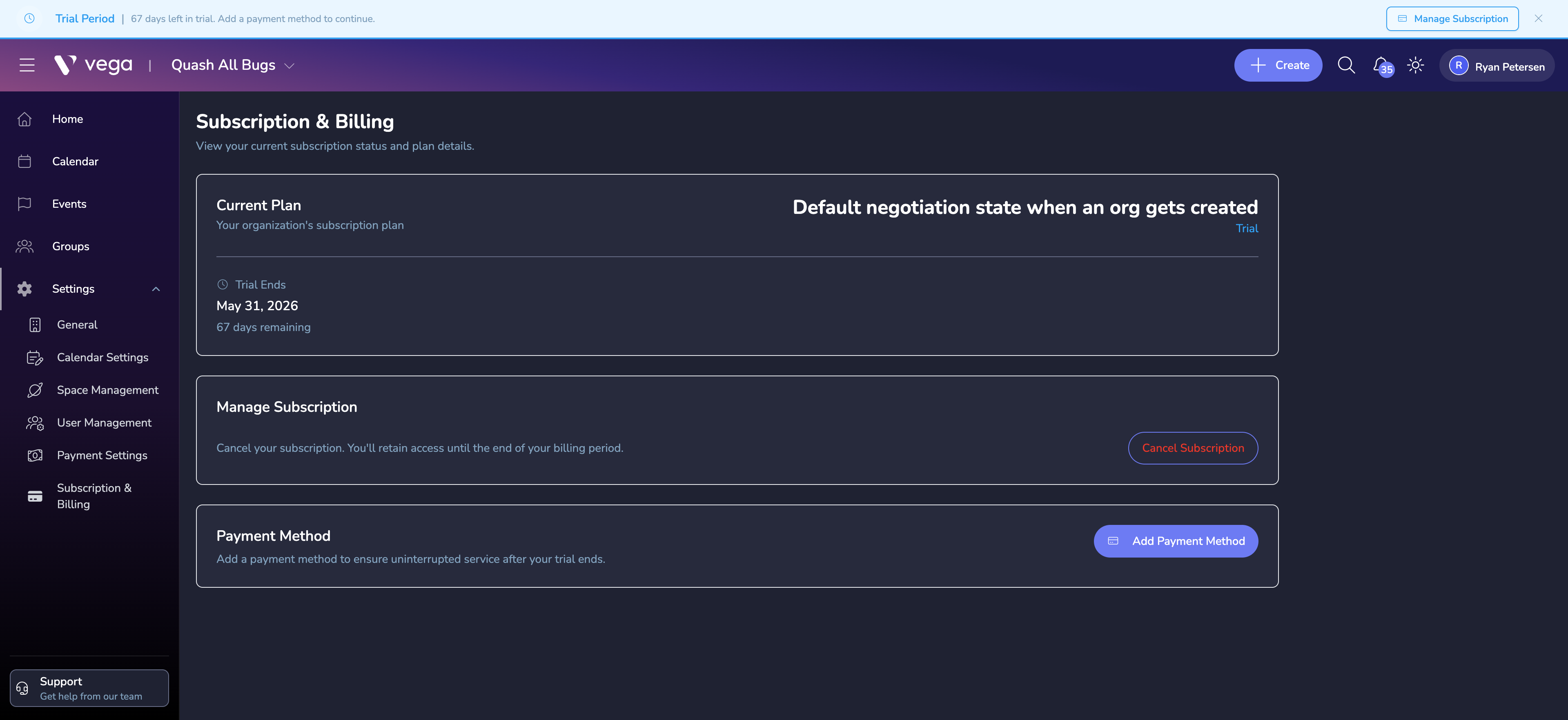
Task: Open the notifications bell icon
Action: pyautogui.click(x=1381, y=65)
